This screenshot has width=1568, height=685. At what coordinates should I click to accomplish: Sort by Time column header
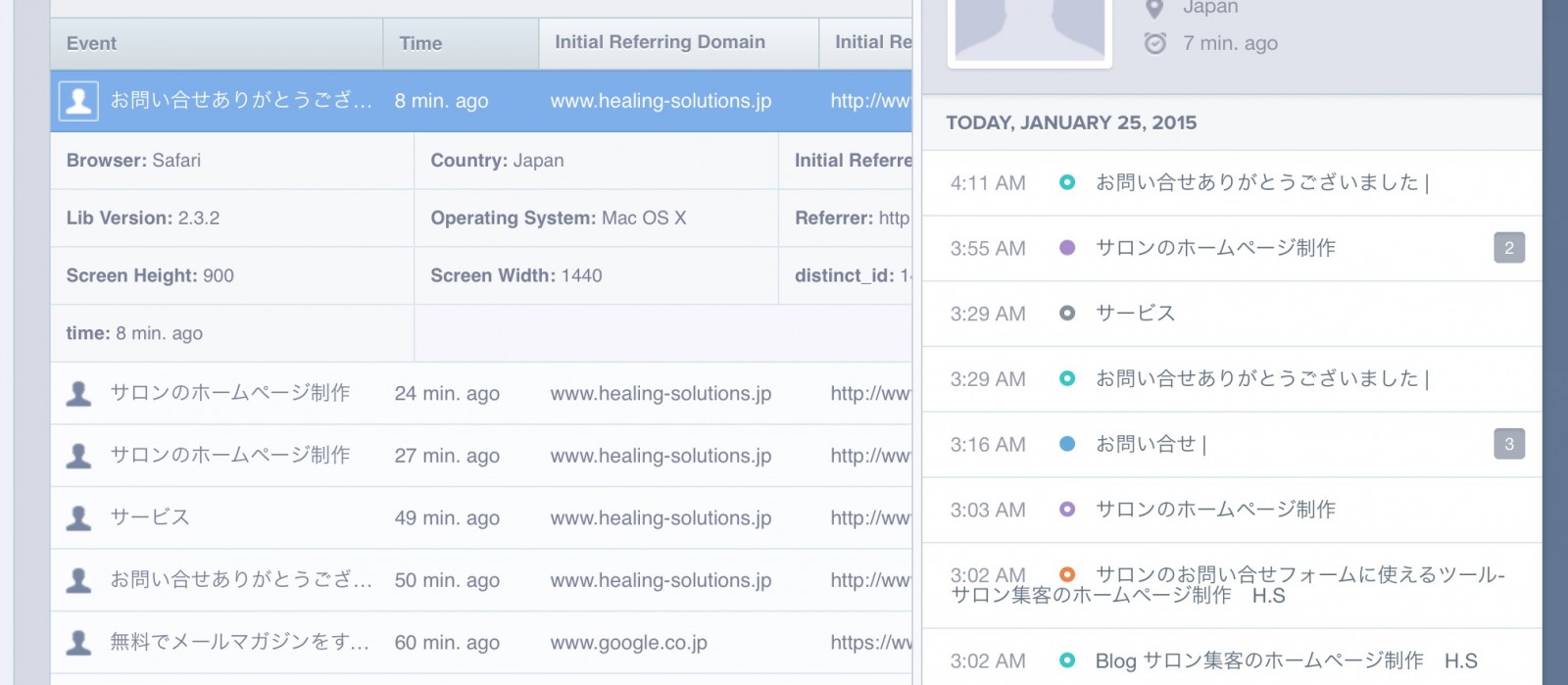click(x=461, y=43)
